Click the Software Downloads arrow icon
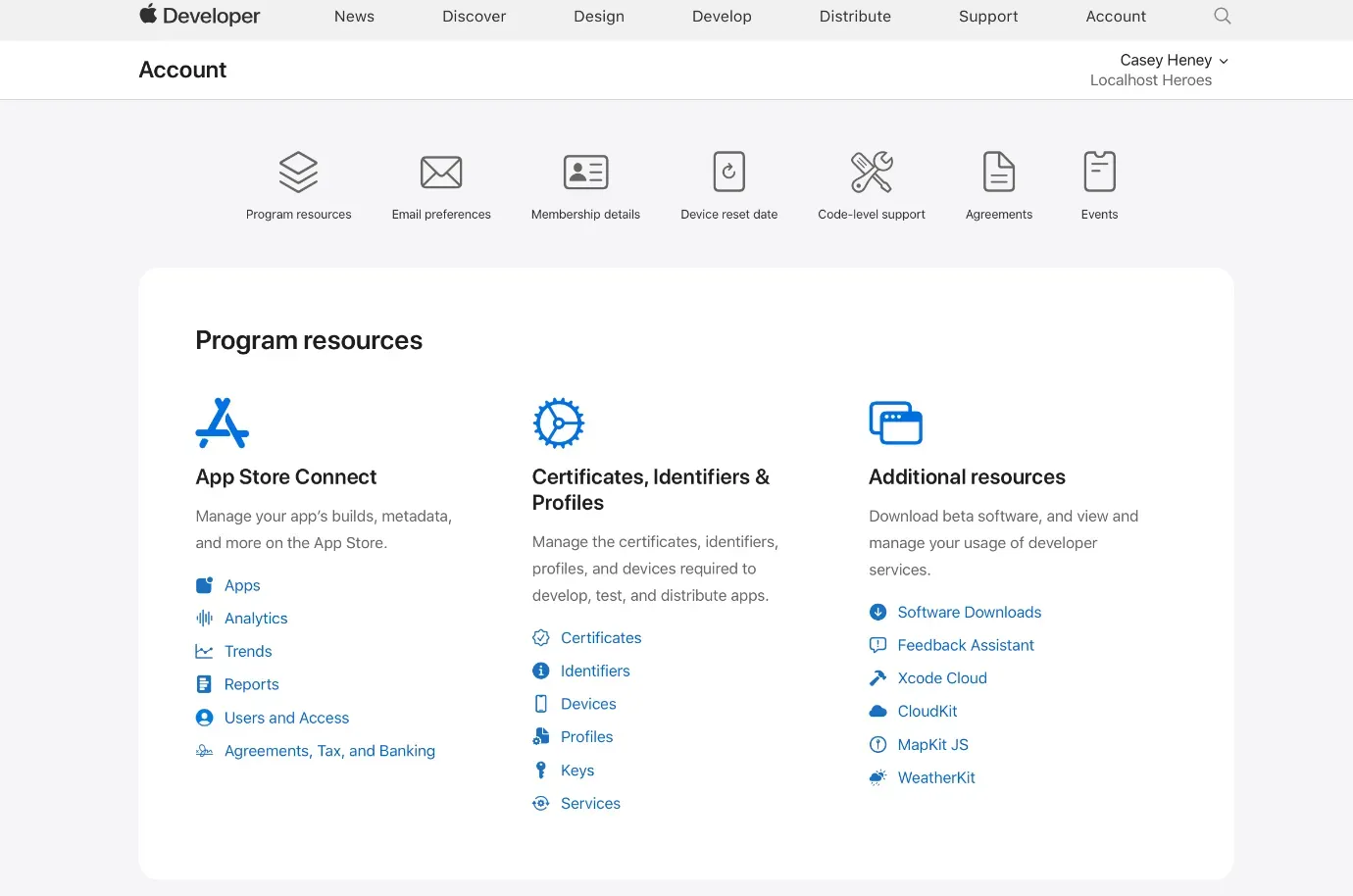This screenshot has height=896, width=1353. [x=877, y=612]
